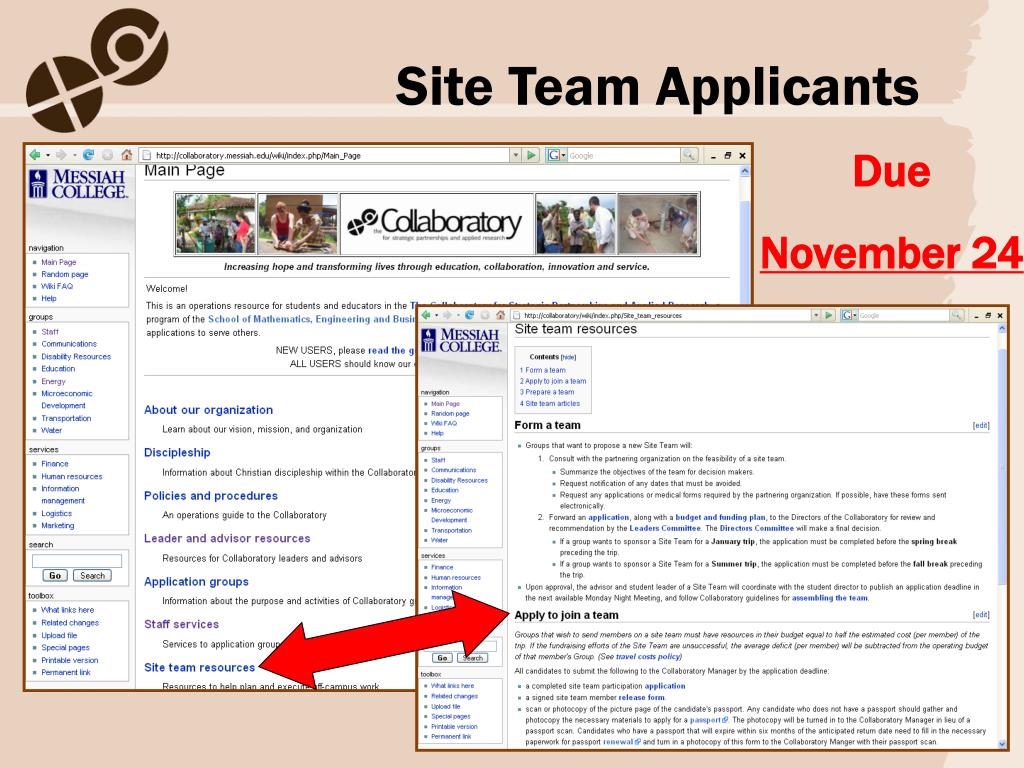Open the Communications group in Site team resources sidebar

point(453,470)
